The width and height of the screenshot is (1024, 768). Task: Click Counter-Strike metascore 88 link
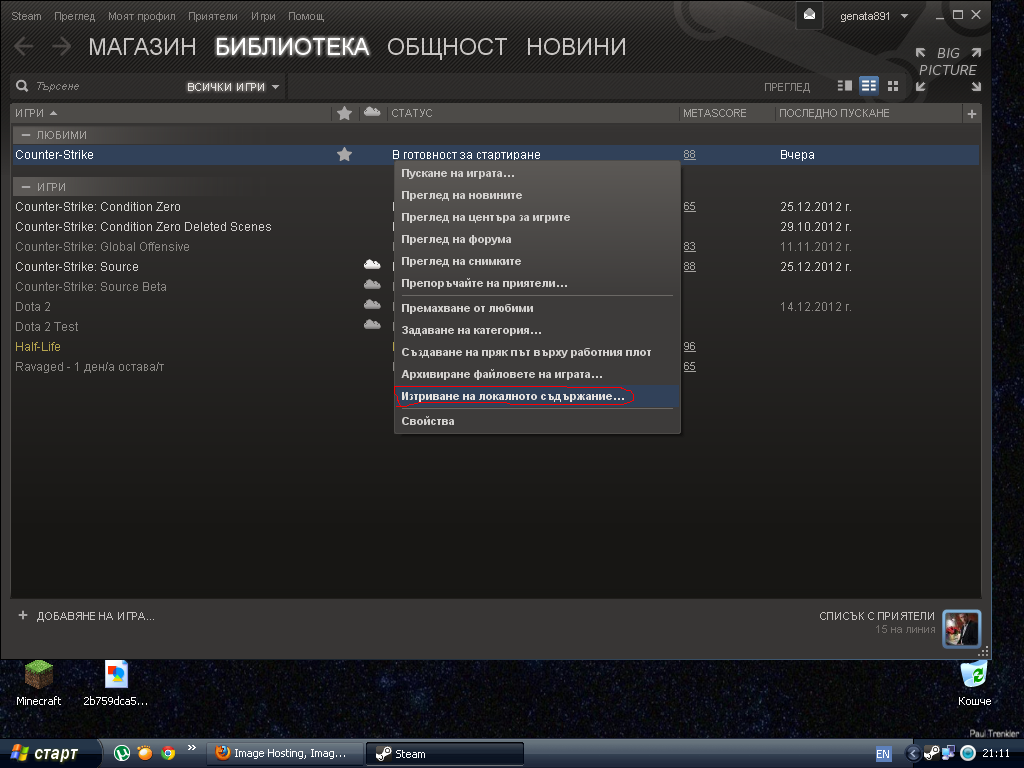(x=689, y=154)
